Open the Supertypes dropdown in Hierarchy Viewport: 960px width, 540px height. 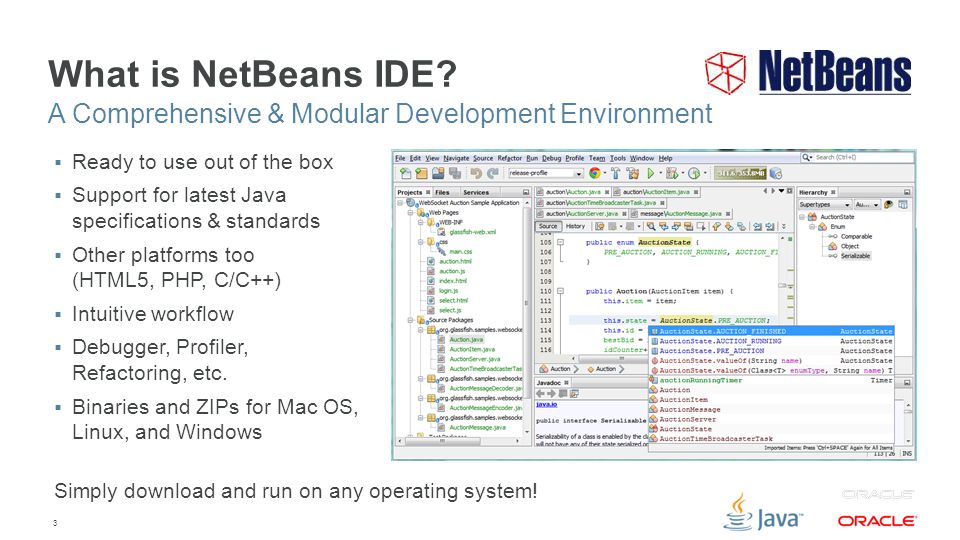pos(847,205)
